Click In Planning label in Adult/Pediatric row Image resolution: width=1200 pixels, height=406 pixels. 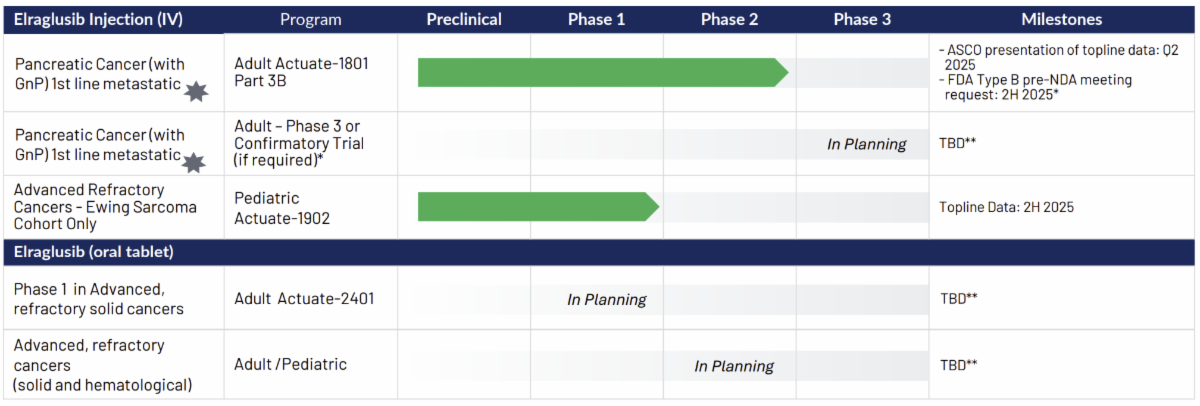[734, 366]
